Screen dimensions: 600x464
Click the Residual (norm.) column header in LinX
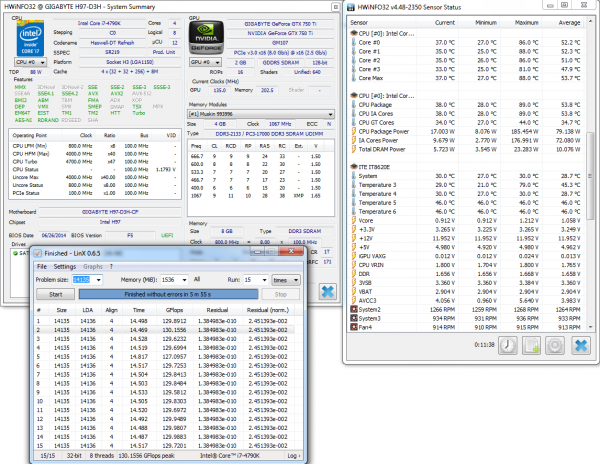click(x=267, y=310)
